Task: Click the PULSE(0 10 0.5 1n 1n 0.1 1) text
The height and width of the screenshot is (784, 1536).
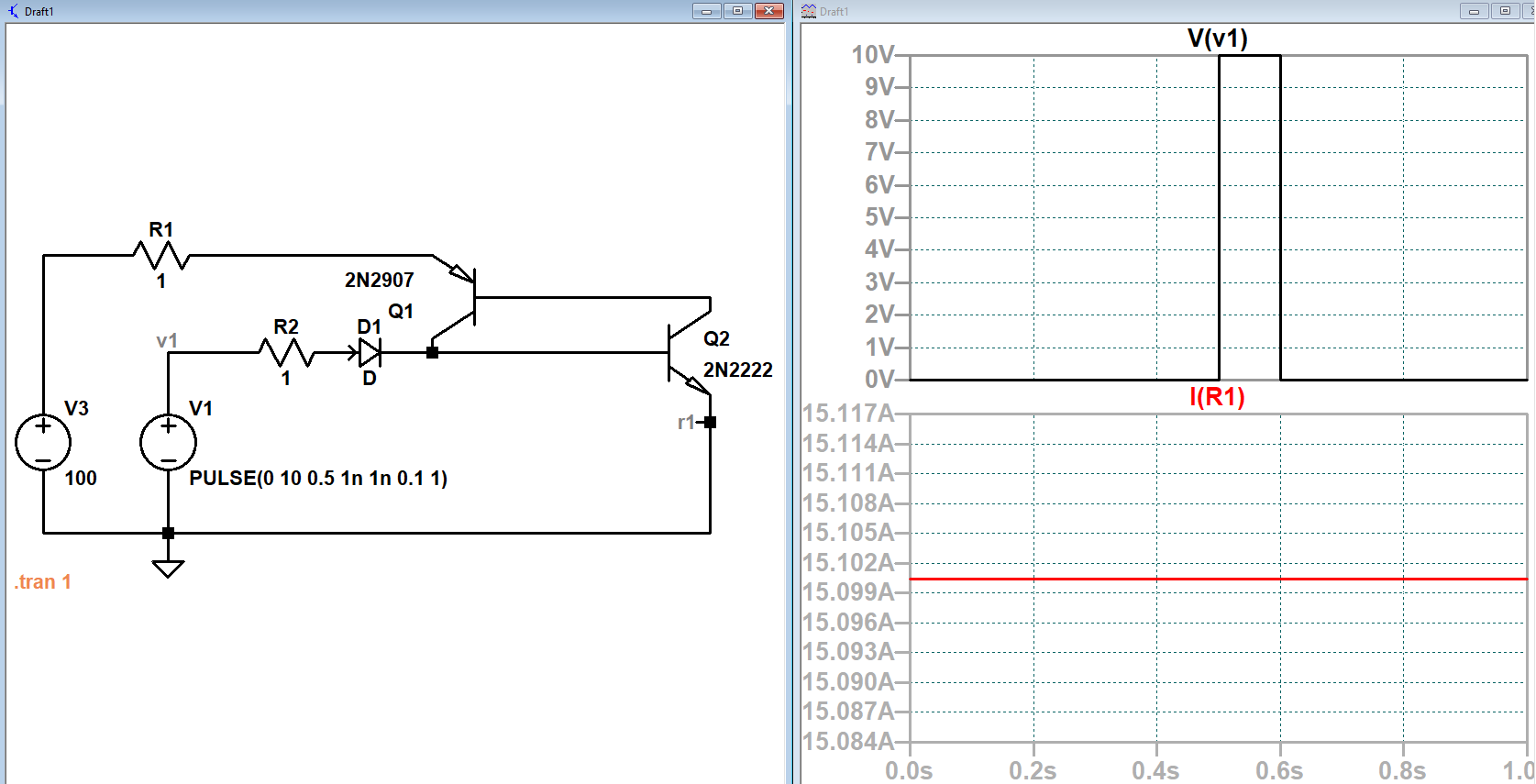Action: tap(318, 479)
